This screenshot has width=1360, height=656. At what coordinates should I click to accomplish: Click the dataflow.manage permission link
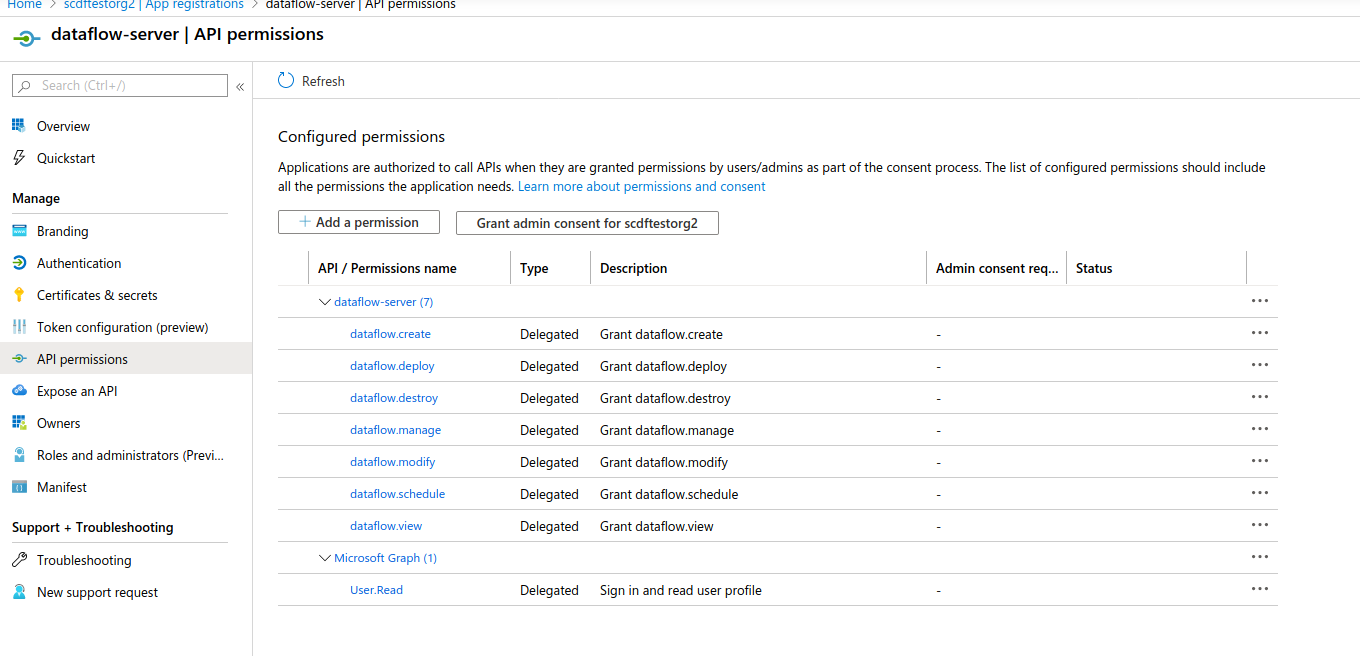(x=395, y=430)
